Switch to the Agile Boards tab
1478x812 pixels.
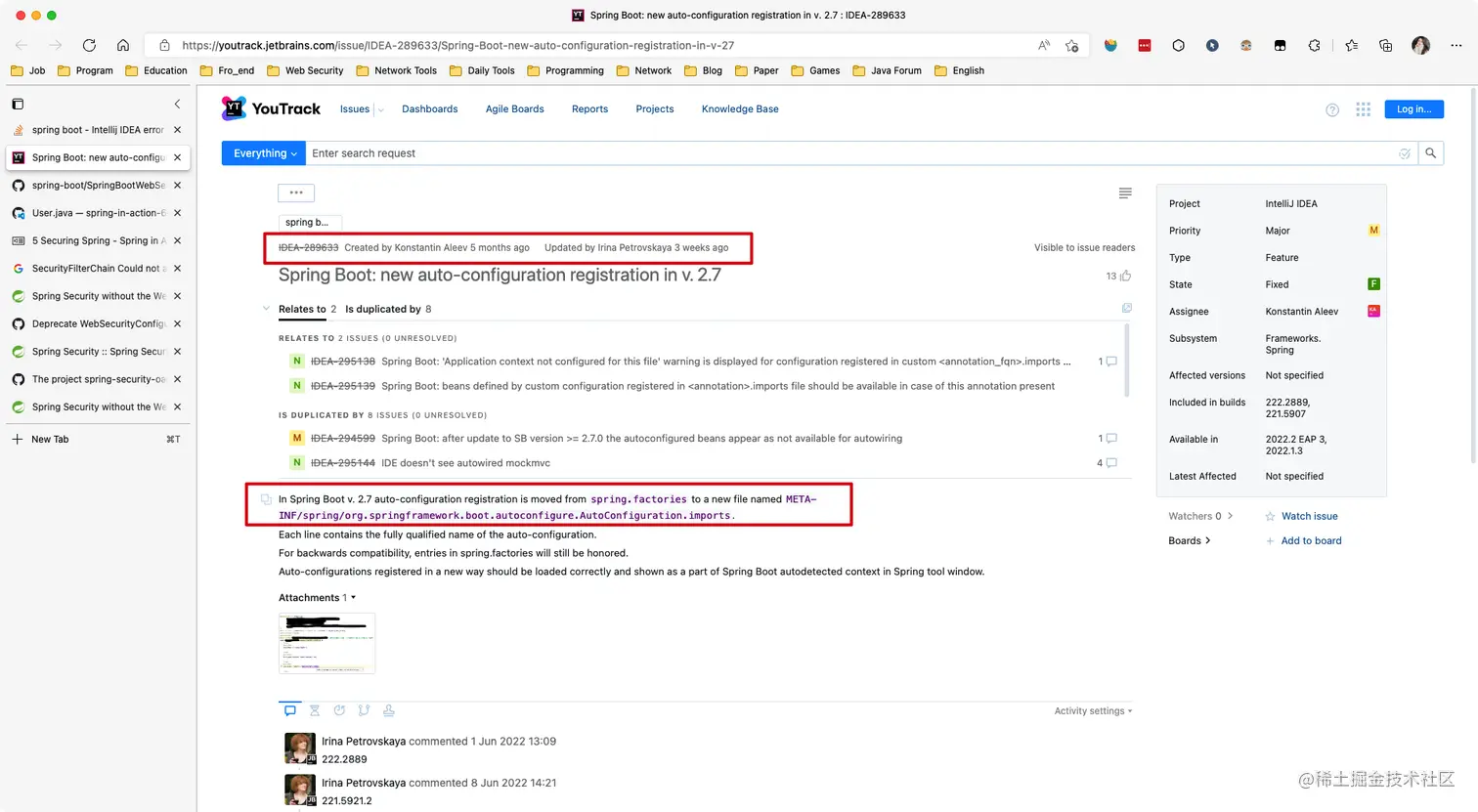pos(514,108)
